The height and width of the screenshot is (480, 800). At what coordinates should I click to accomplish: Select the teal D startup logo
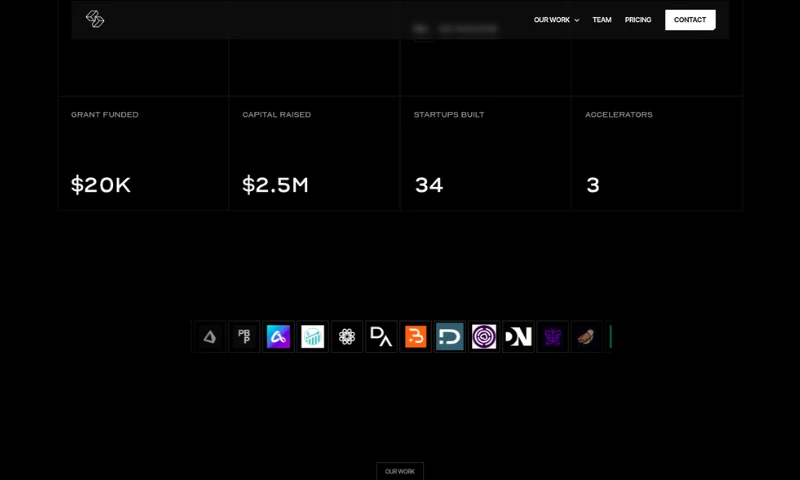point(450,337)
